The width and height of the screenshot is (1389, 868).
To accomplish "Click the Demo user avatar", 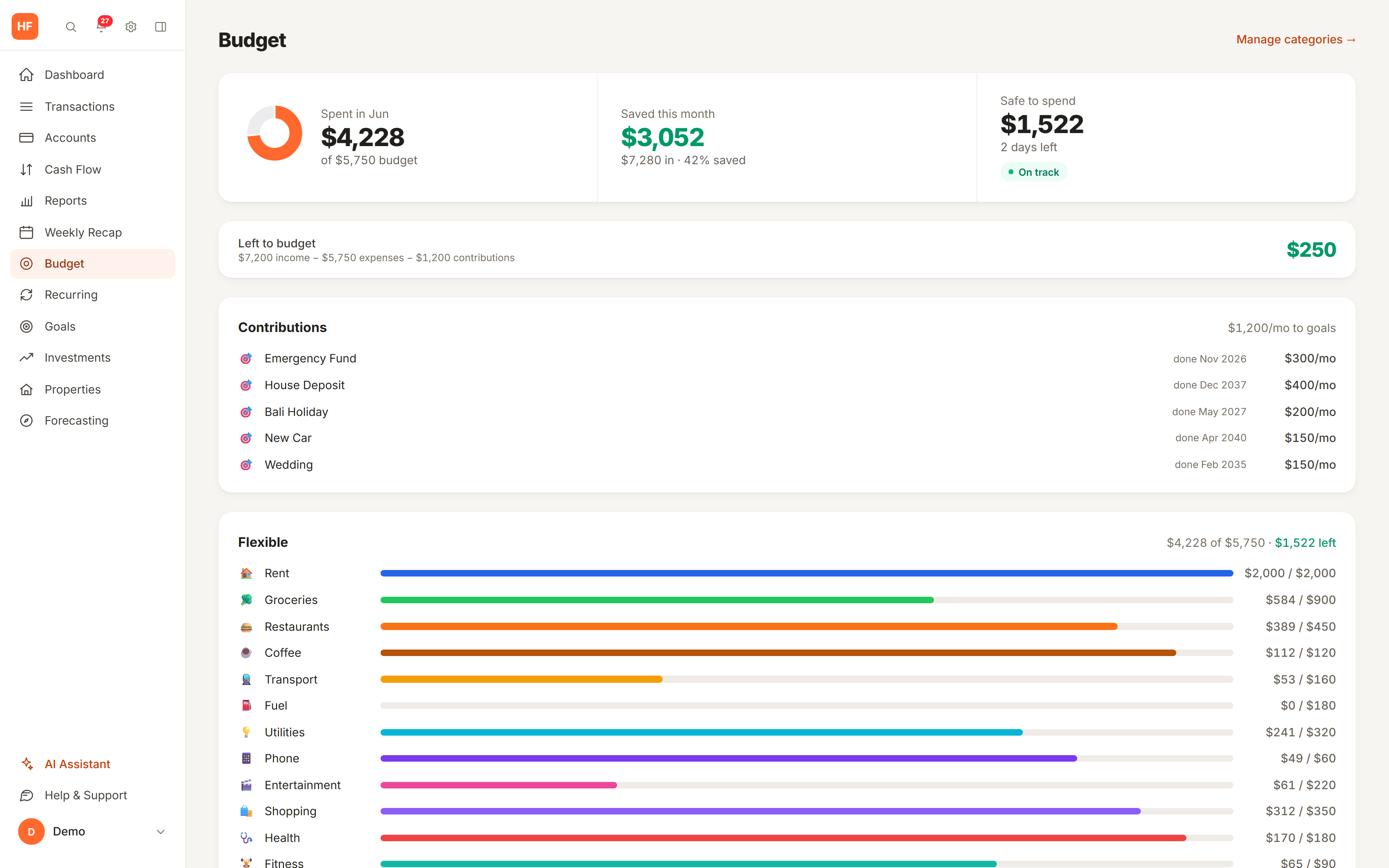I will pos(31,832).
